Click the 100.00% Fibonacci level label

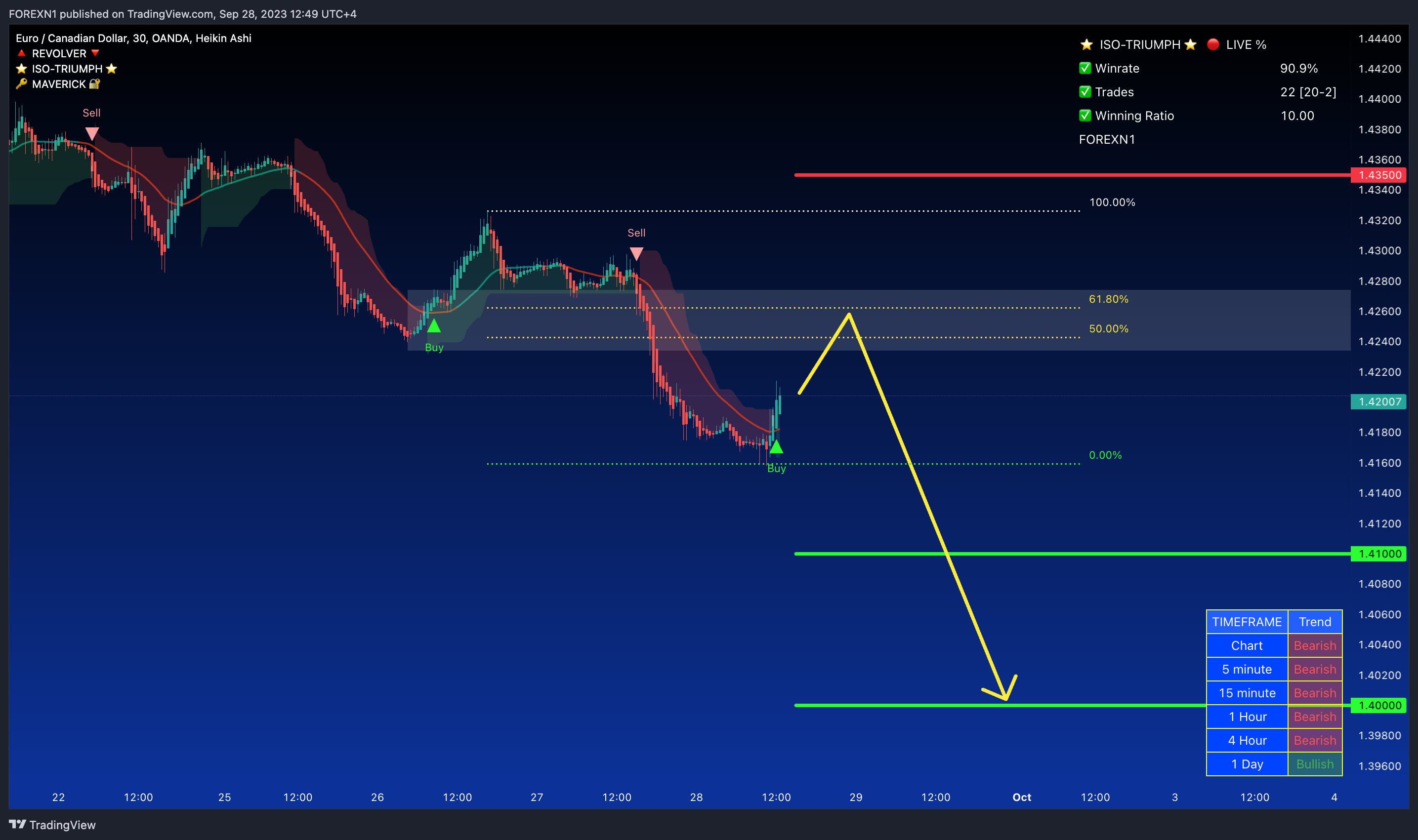click(1112, 202)
